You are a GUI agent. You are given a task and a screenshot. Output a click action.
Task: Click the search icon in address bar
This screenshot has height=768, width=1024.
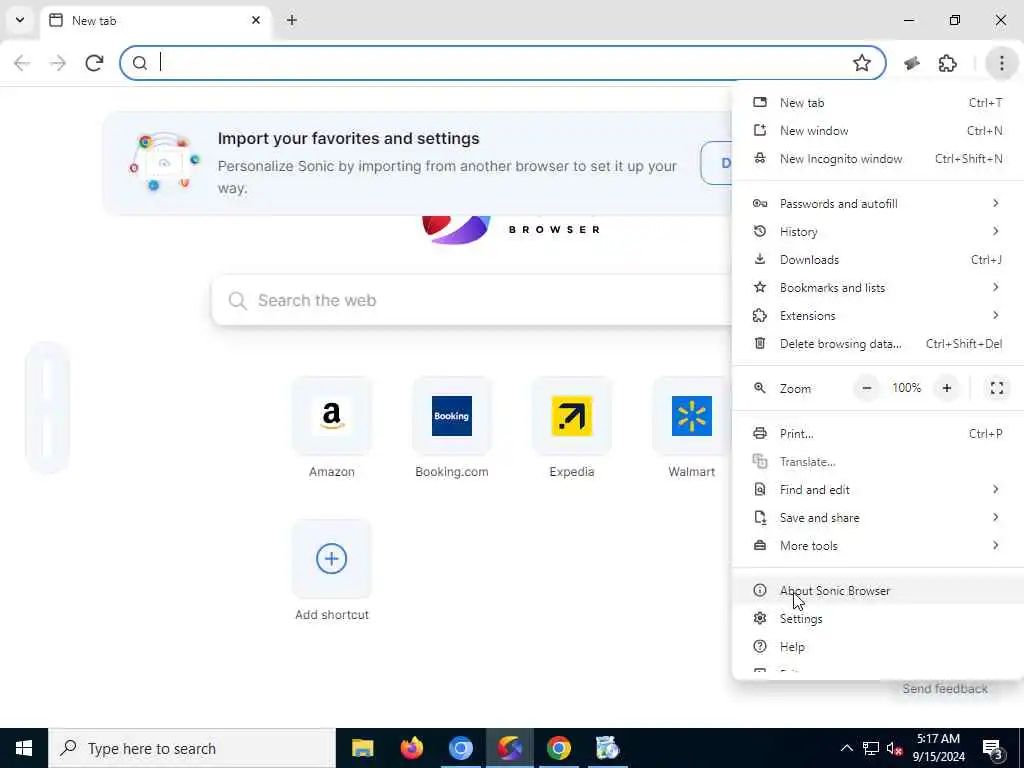tap(140, 63)
